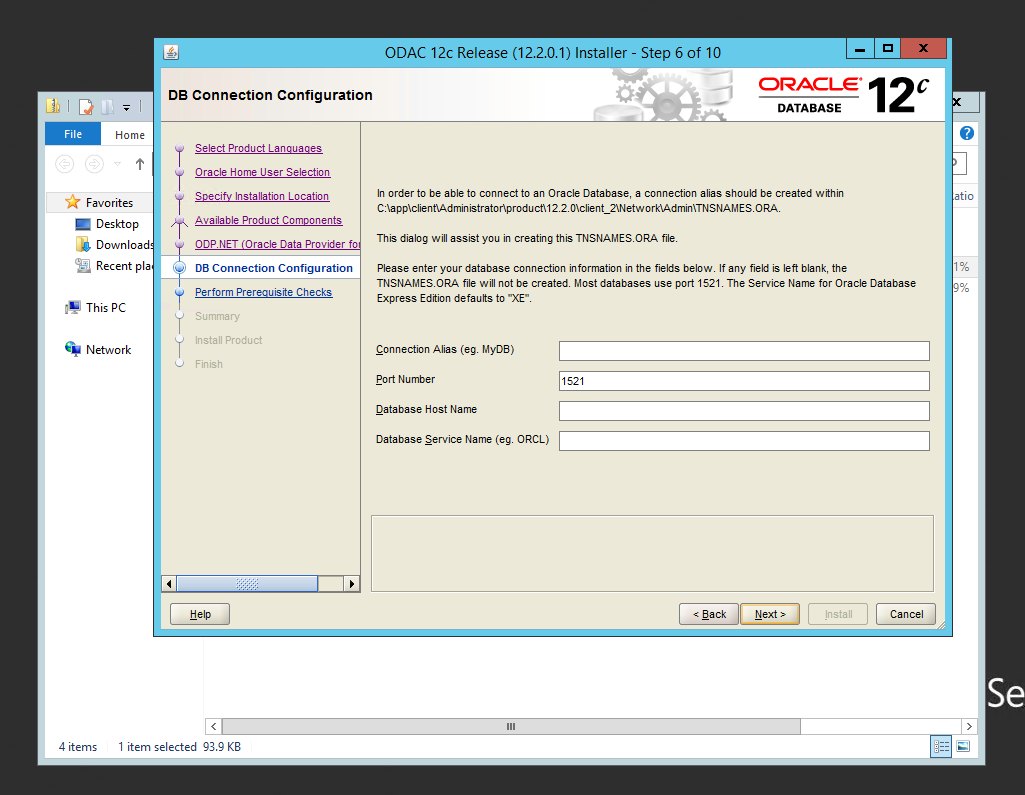
Task: Click the steps panel horizontal scrollbar thumb
Action: coord(247,584)
